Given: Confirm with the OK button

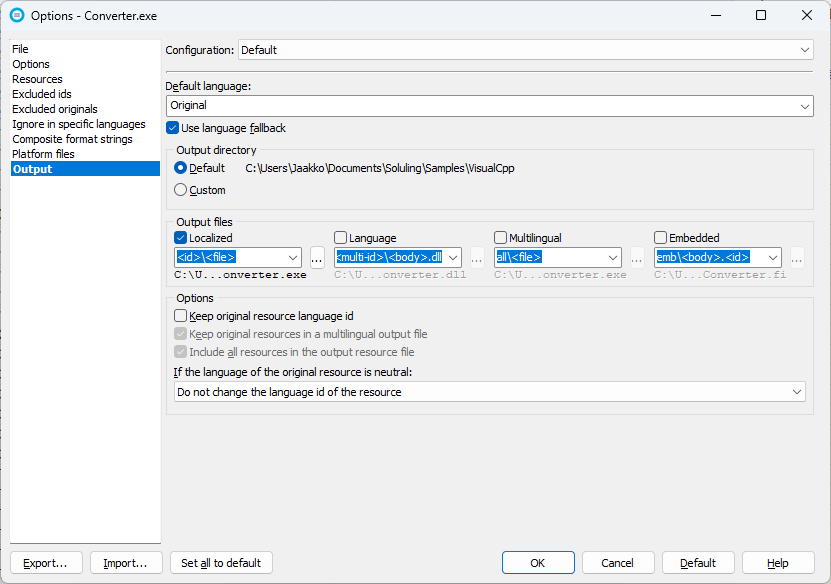Looking at the screenshot, I should point(538,563).
